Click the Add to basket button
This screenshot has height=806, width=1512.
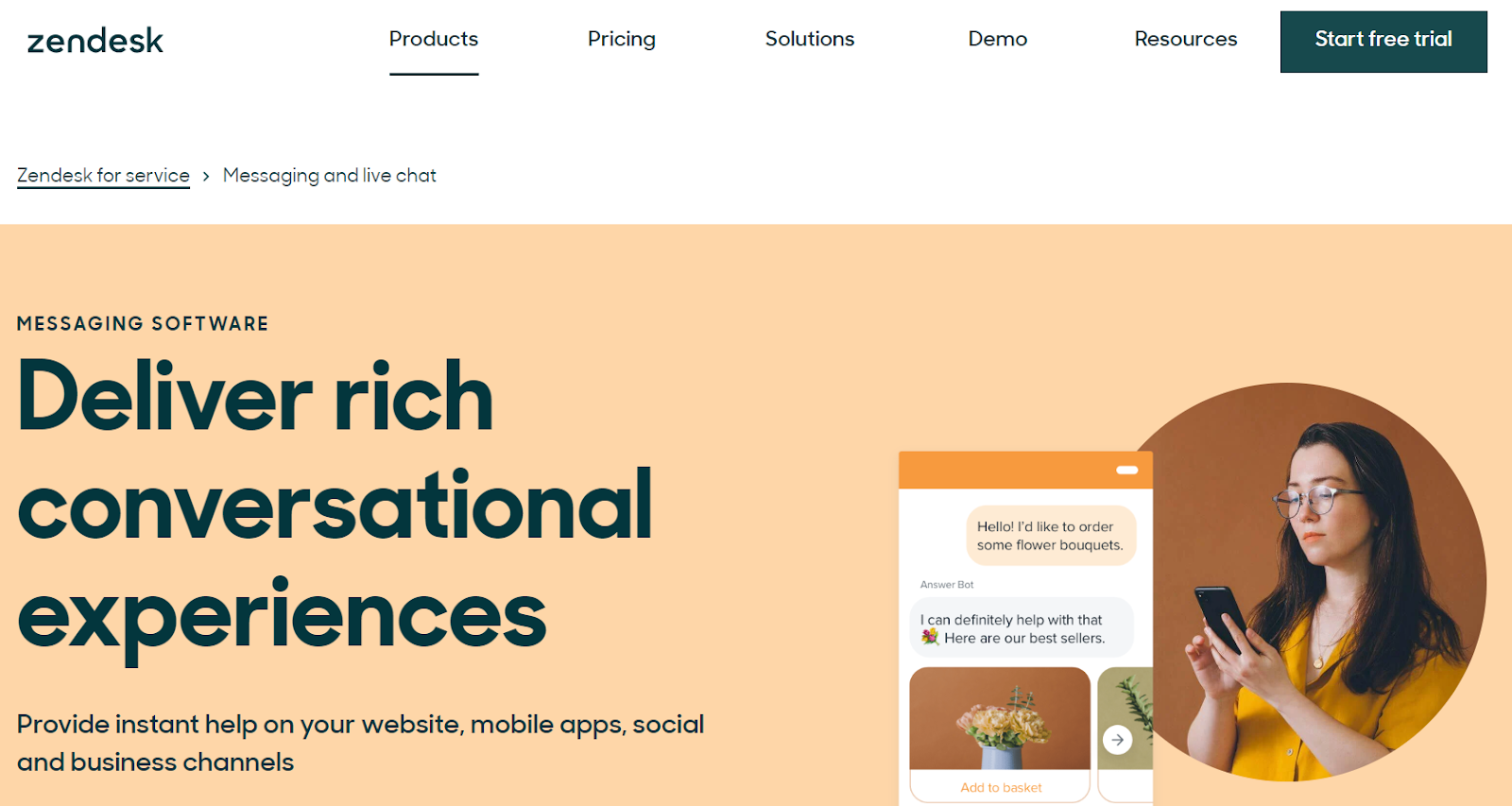pos(1000,787)
